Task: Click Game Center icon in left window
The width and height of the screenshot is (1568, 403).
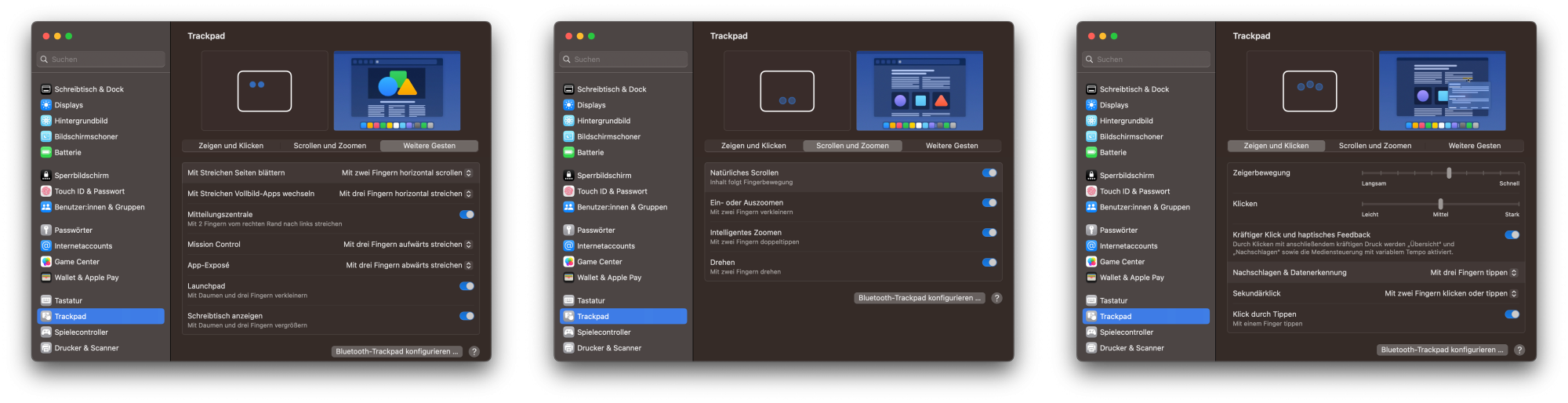Action: [46, 262]
